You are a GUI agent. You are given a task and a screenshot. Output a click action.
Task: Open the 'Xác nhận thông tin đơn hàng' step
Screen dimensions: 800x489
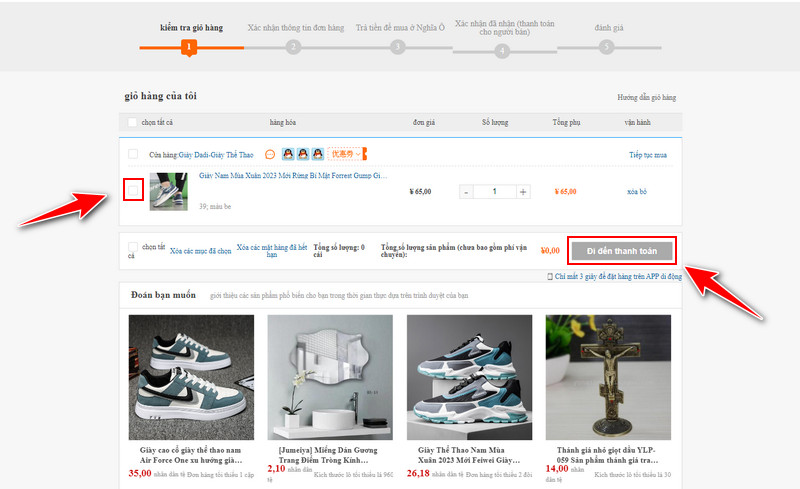pos(295,27)
